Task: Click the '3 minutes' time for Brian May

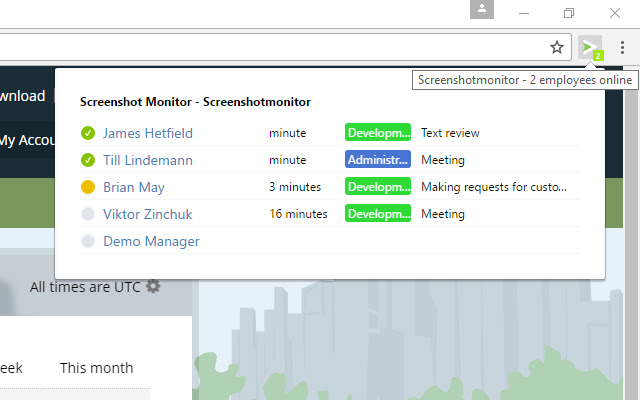Action: 295,187
